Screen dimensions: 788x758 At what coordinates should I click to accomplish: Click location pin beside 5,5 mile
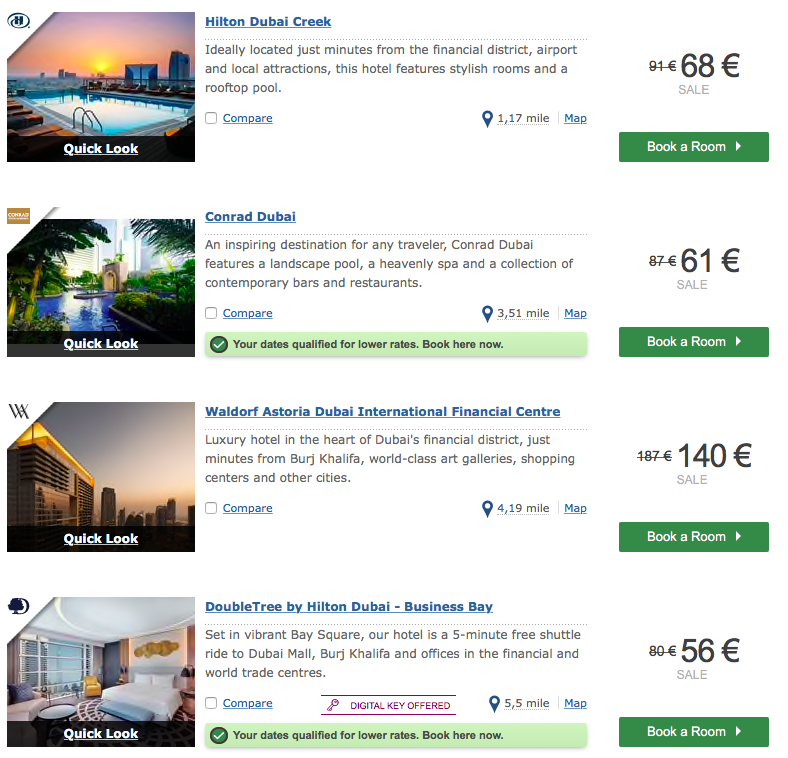(x=494, y=704)
